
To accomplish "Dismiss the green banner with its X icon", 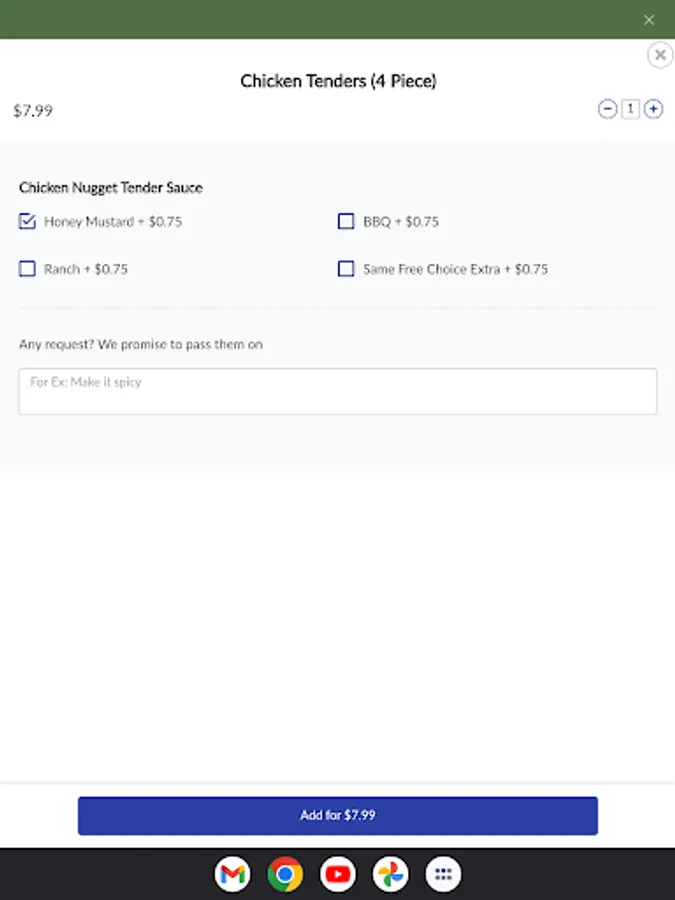I will (x=649, y=18).
